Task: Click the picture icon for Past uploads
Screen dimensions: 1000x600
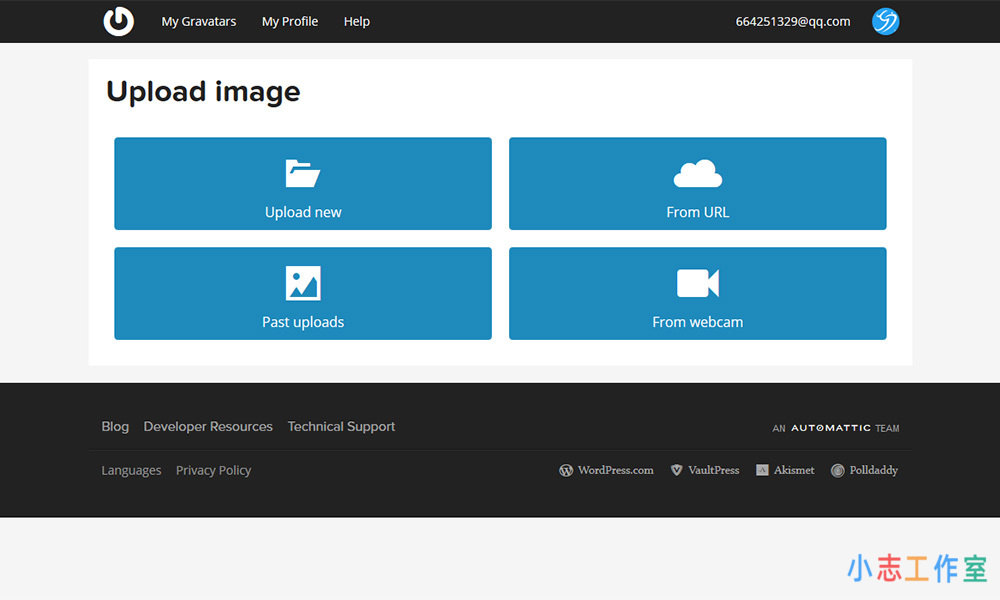Action: [x=303, y=283]
